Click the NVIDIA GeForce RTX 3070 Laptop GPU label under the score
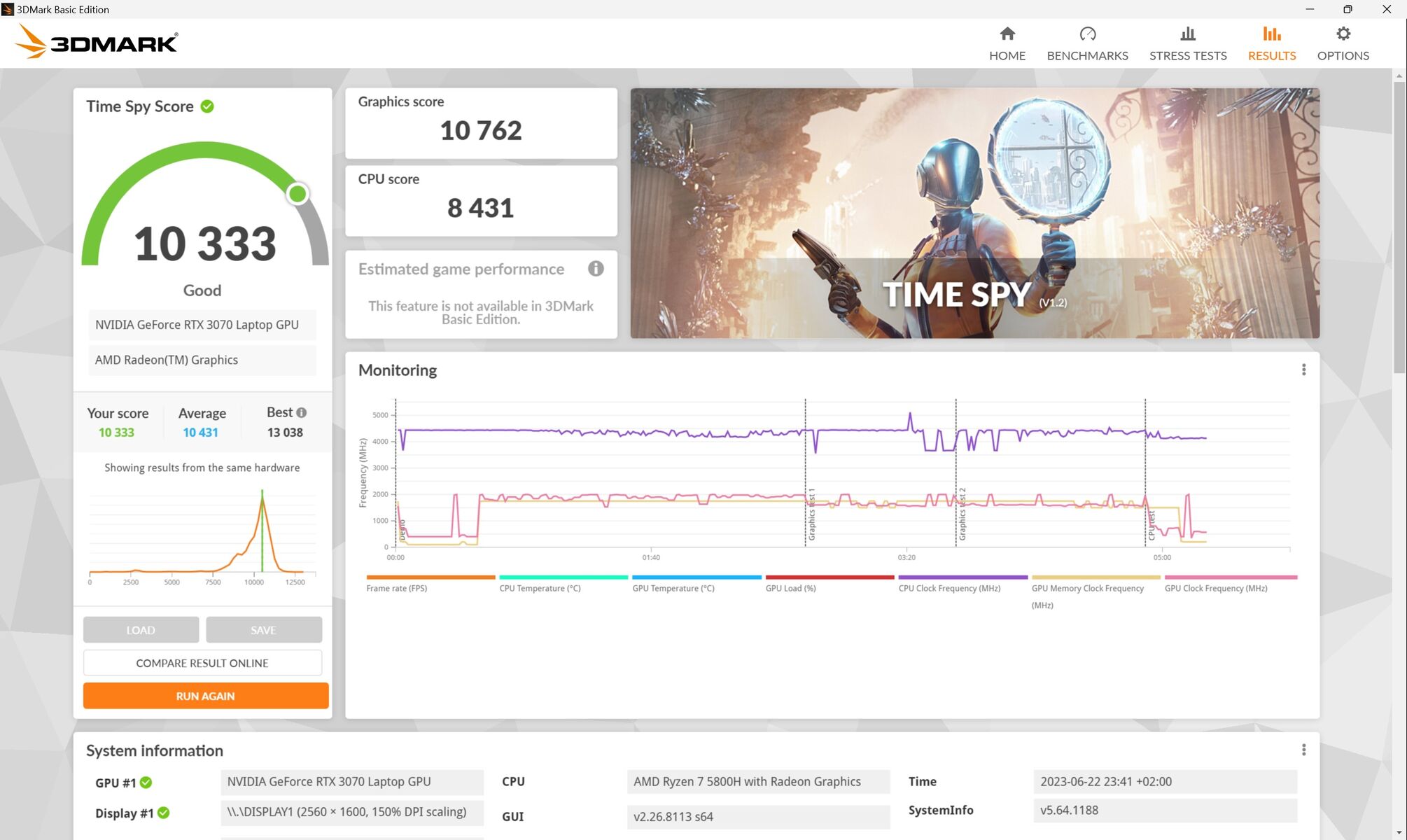 tap(202, 325)
